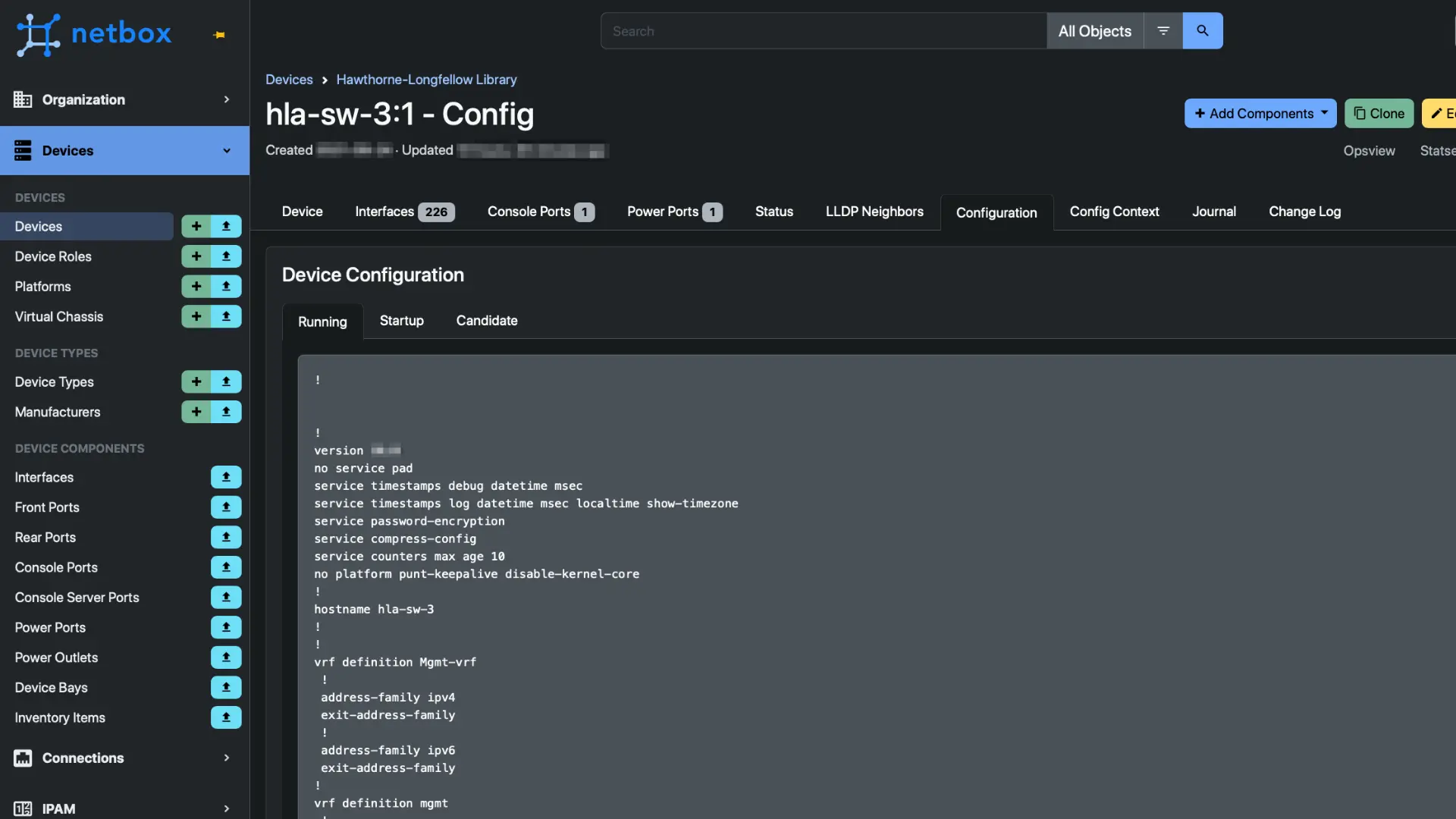This screenshot has height=819, width=1456.
Task: Click the Clone button
Action: click(1379, 114)
